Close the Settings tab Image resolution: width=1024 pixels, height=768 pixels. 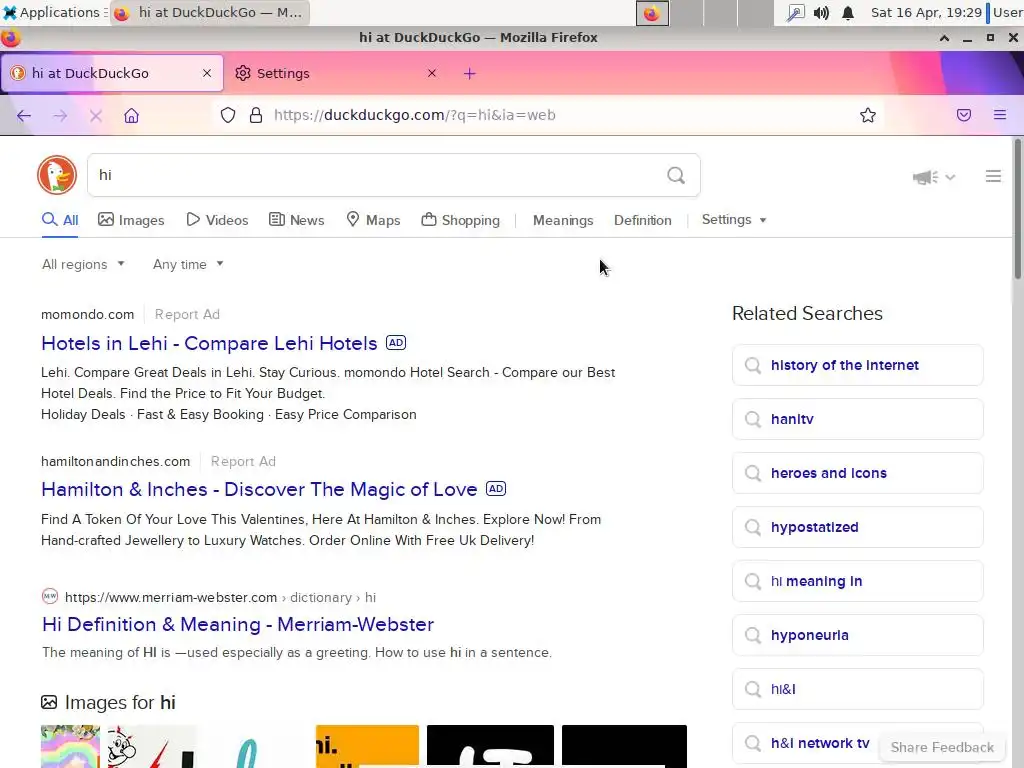tap(432, 73)
